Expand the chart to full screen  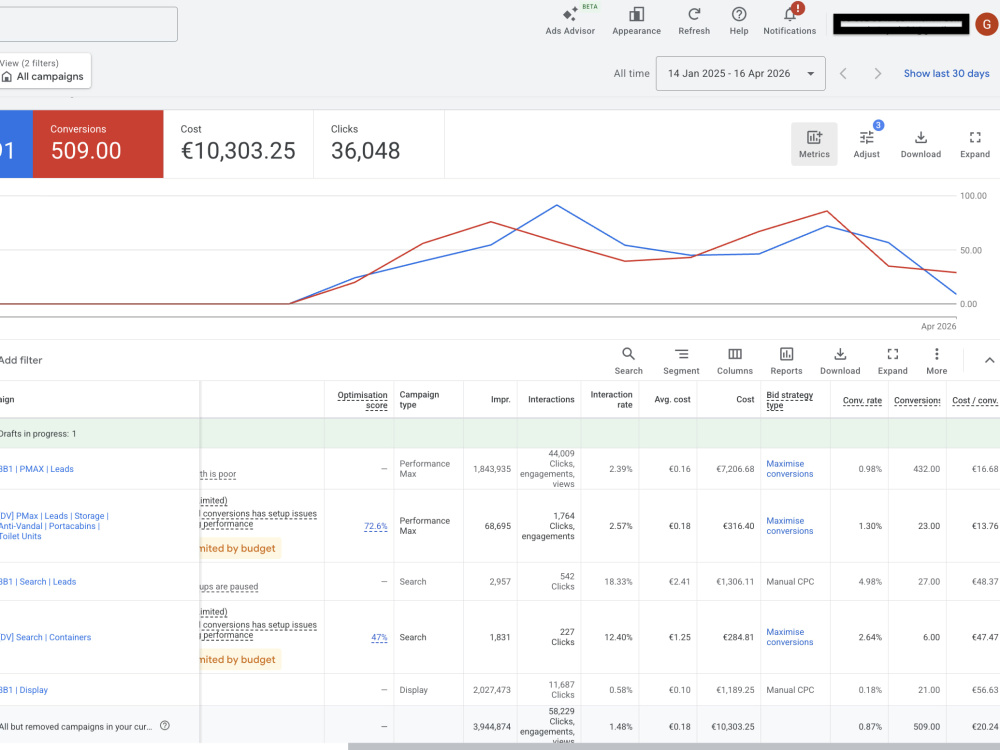point(974,144)
